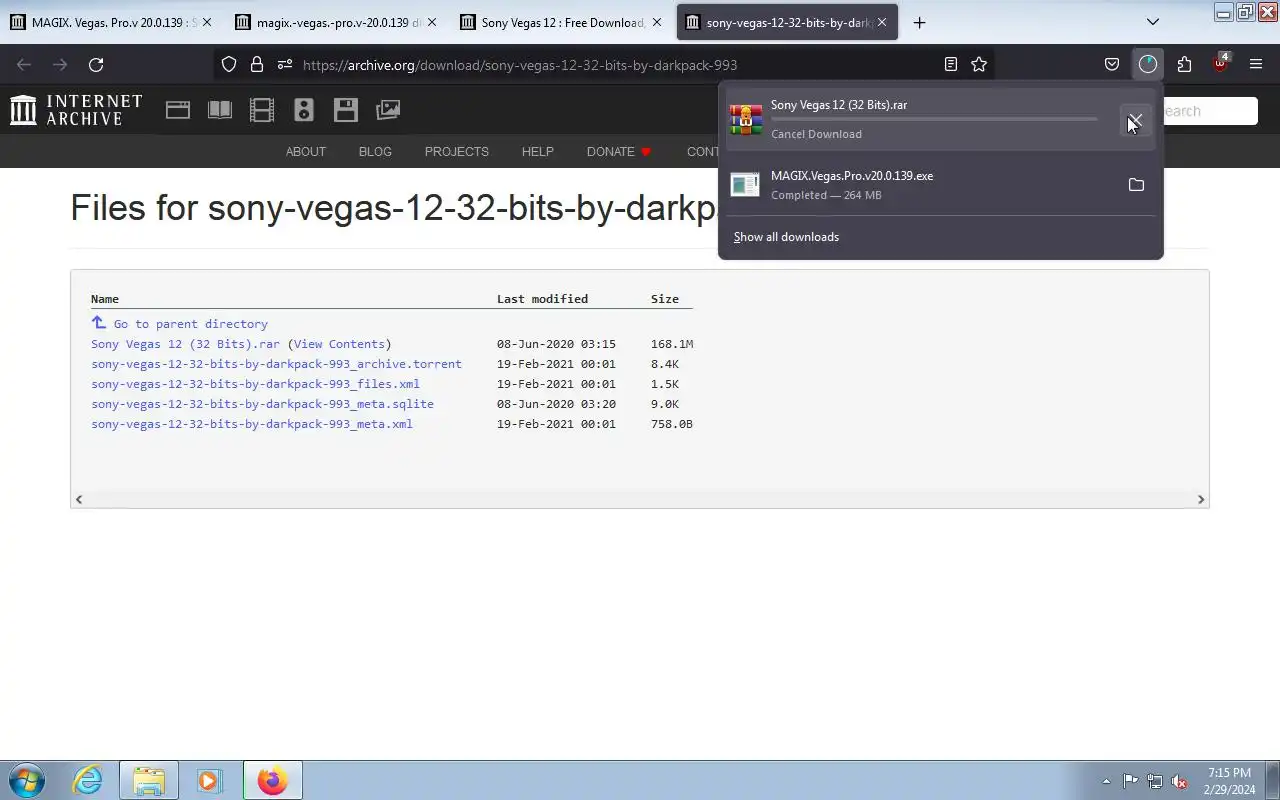Open the BLOG menu item
Viewport: 1280px width, 800px height.
375,152
